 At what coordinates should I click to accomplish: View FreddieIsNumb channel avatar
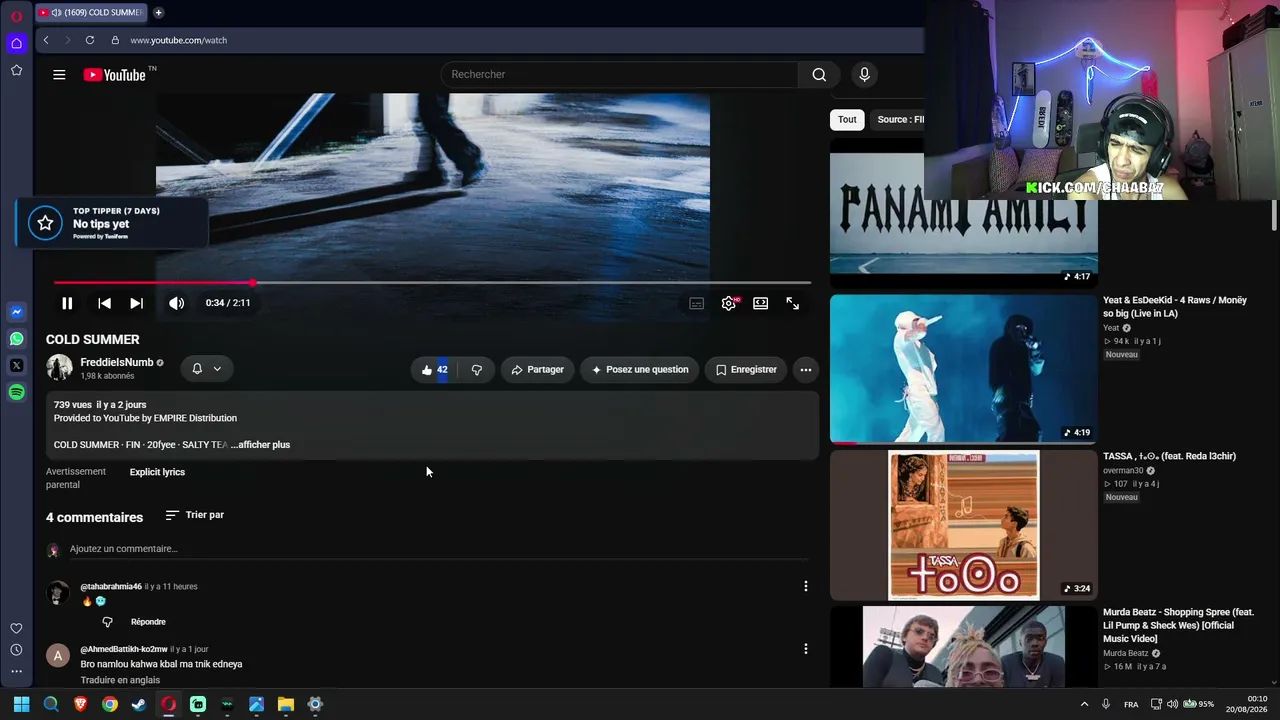(59, 368)
